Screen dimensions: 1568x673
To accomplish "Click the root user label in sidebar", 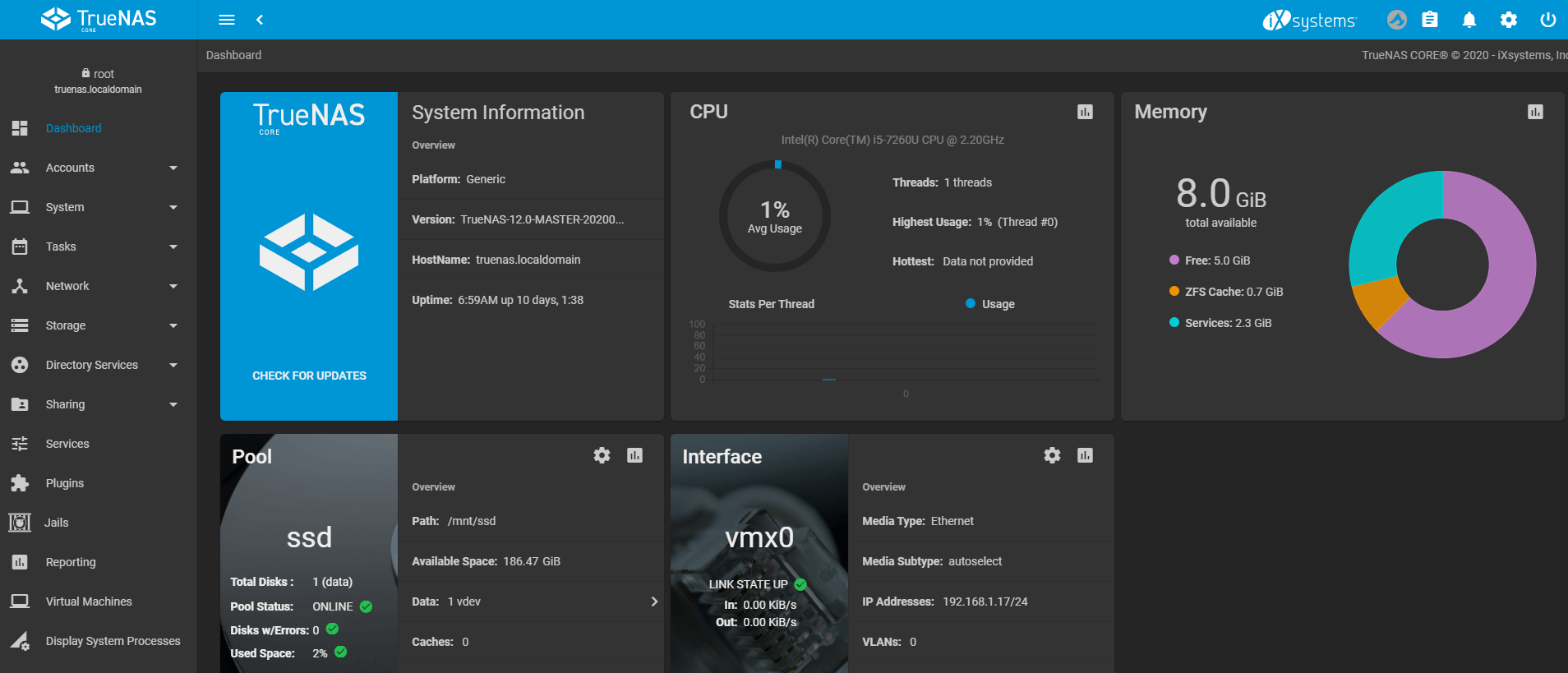I will point(98,74).
